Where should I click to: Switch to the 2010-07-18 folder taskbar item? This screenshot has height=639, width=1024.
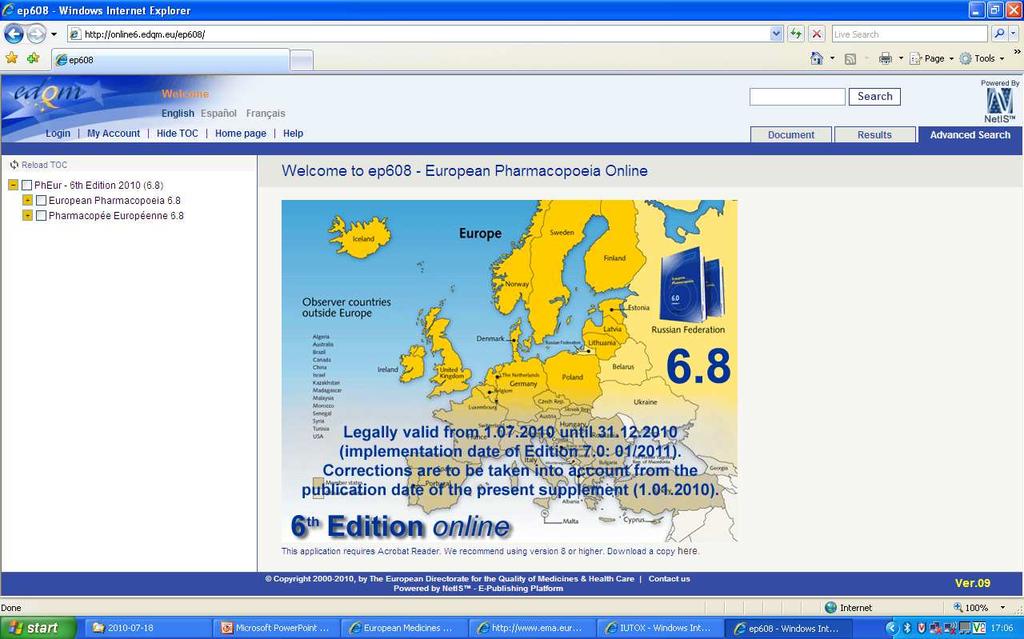[x=147, y=628]
